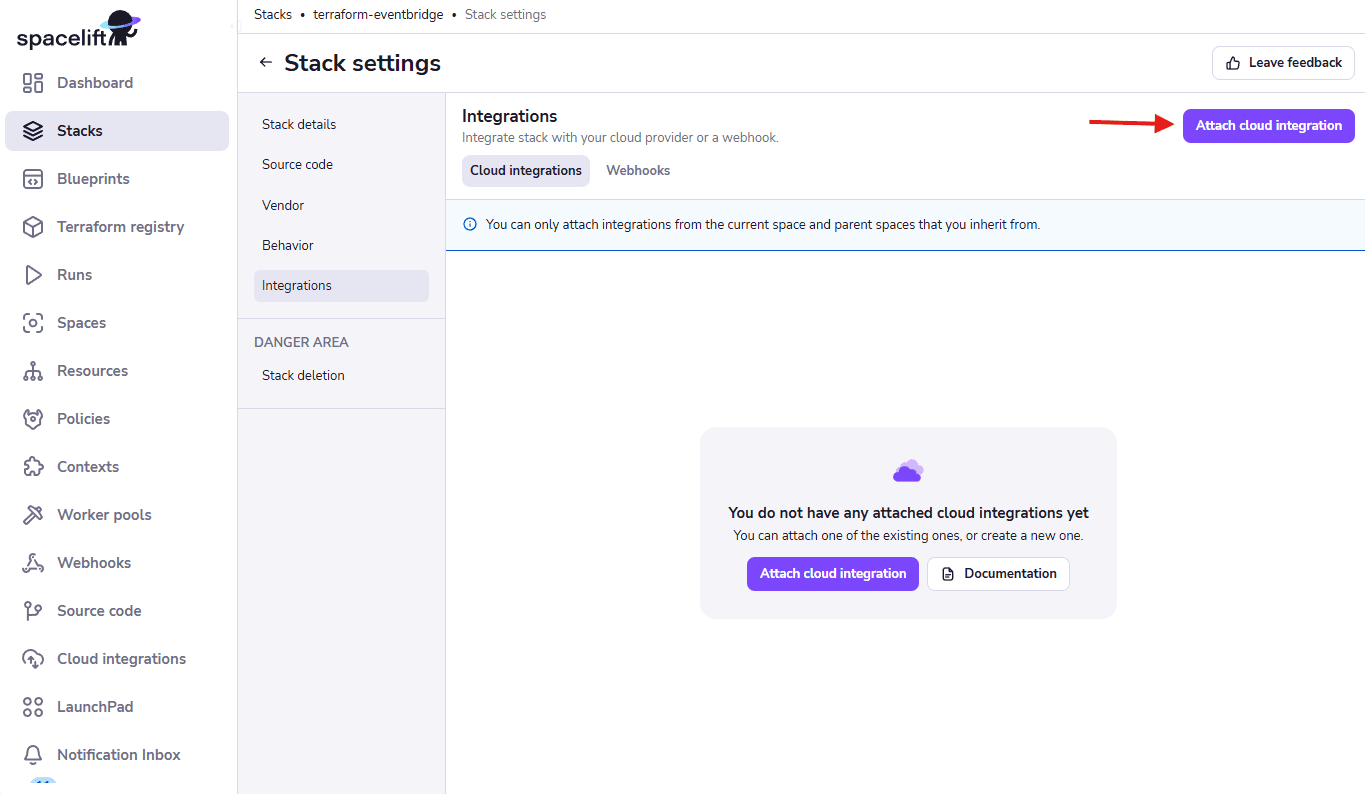Open sidebar Webhooks page
This screenshot has height=794, width=1365.
coord(117,563)
